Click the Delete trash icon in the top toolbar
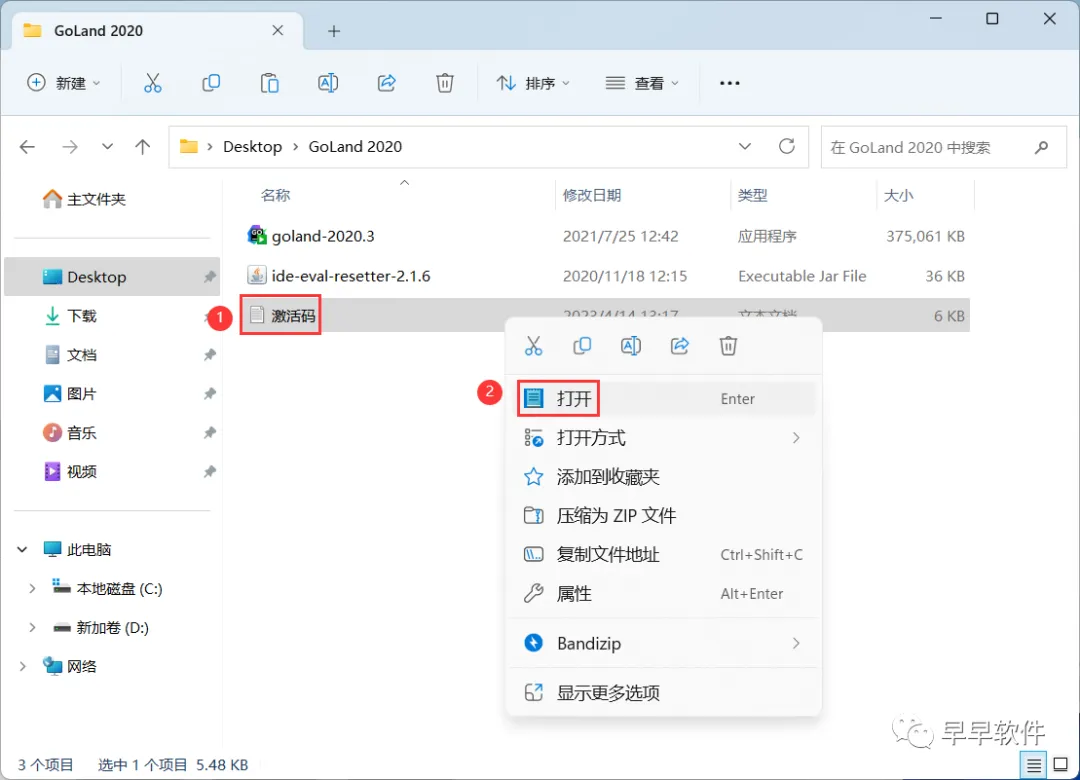This screenshot has height=780, width=1080. coord(445,83)
